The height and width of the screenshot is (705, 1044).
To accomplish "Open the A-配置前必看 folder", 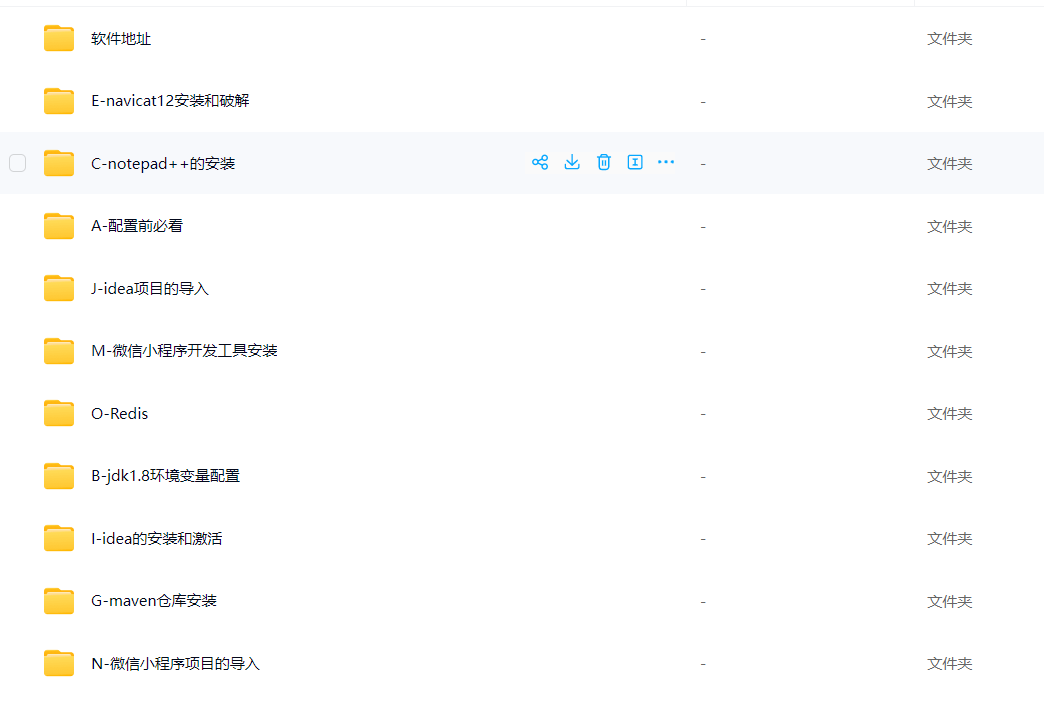I will (x=136, y=225).
